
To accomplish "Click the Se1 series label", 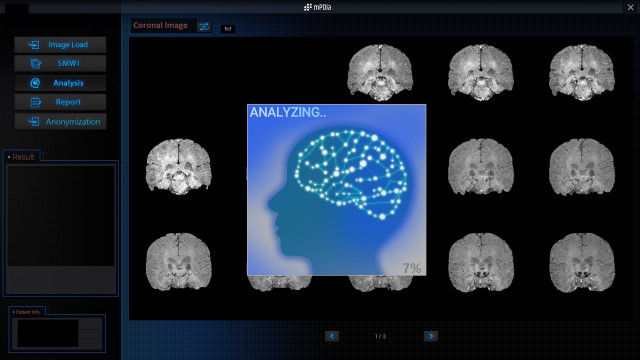I will tap(228, 29).
